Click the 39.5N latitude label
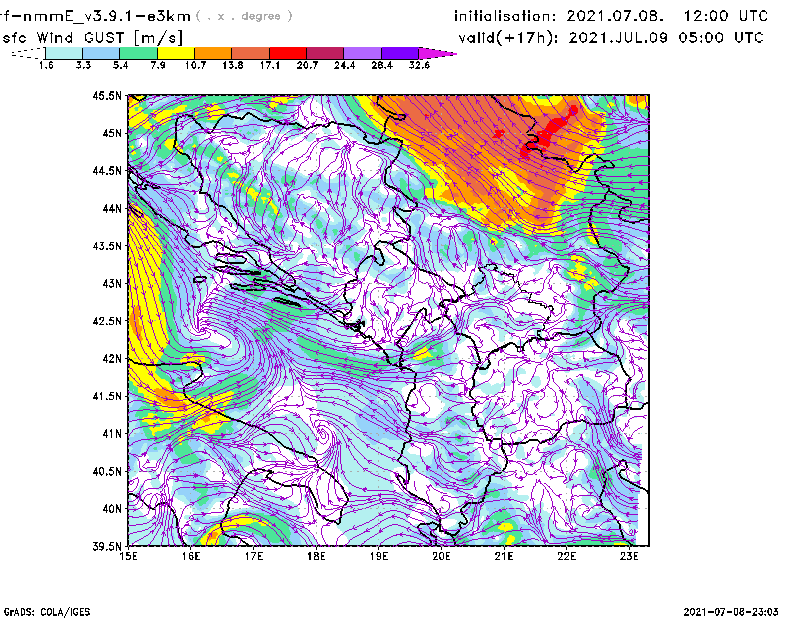The width and height of the screenshot is (800, 618). tap(107, 546)
